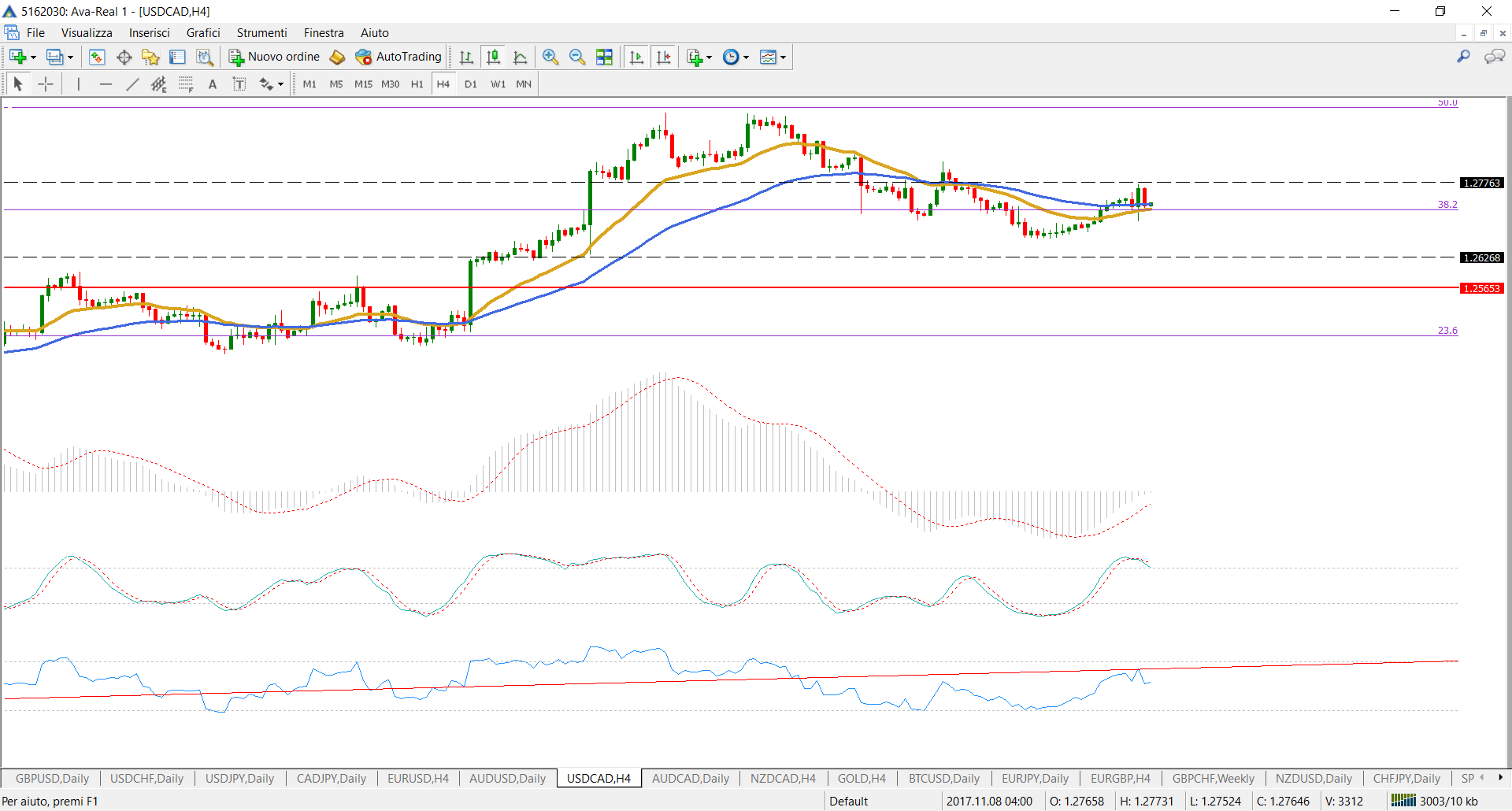Switch to line chart display
The image size is (1512, 811).
(x=520, y=57)
